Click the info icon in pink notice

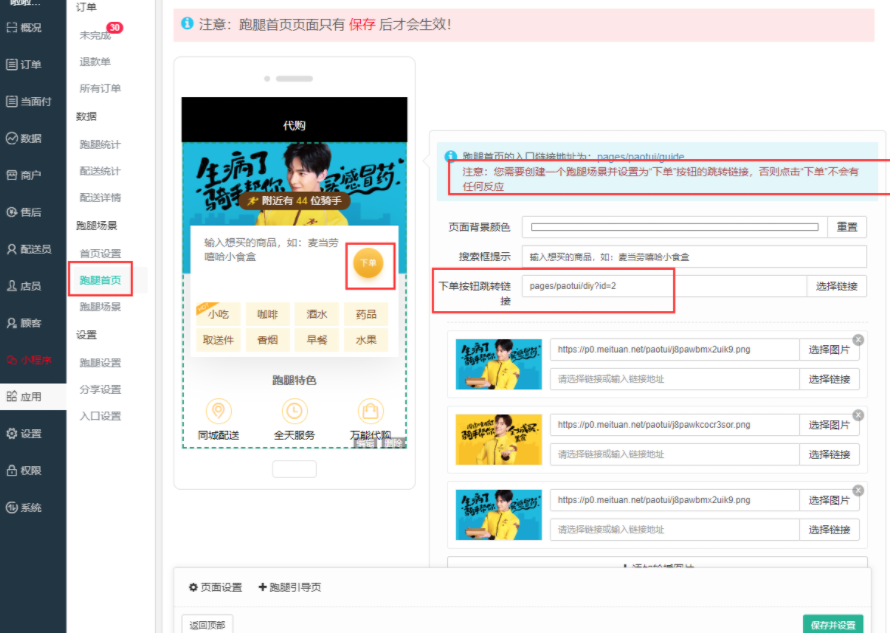coord(187,23)
